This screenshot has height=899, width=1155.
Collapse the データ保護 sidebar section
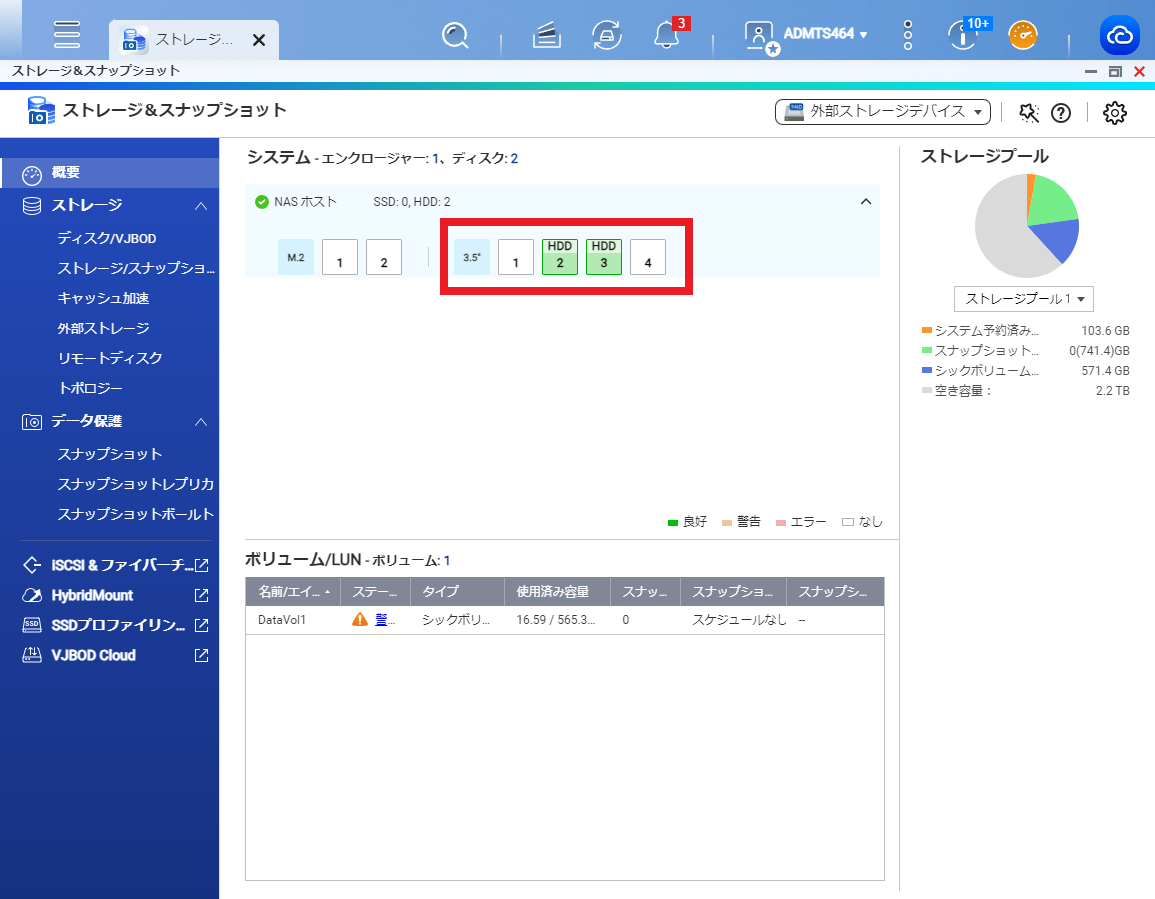pos(201,421)
